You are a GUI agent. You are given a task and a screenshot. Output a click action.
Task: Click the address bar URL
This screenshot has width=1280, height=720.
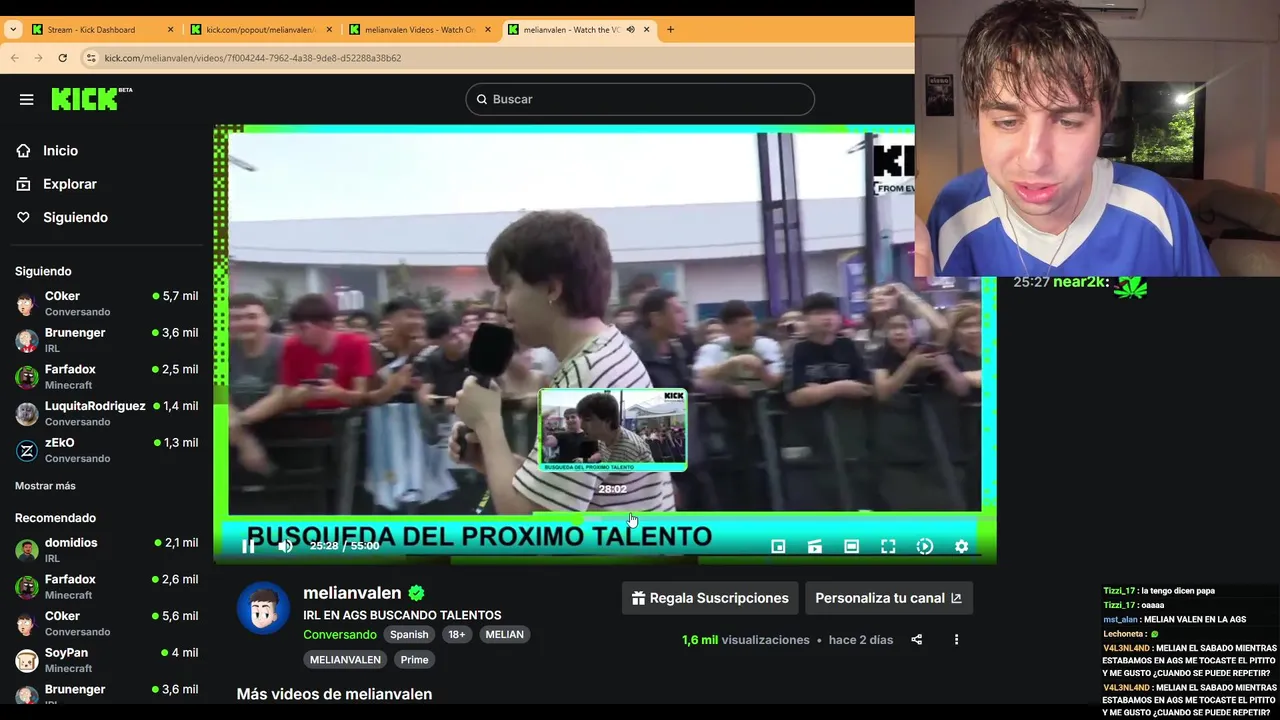coord(253,58)
